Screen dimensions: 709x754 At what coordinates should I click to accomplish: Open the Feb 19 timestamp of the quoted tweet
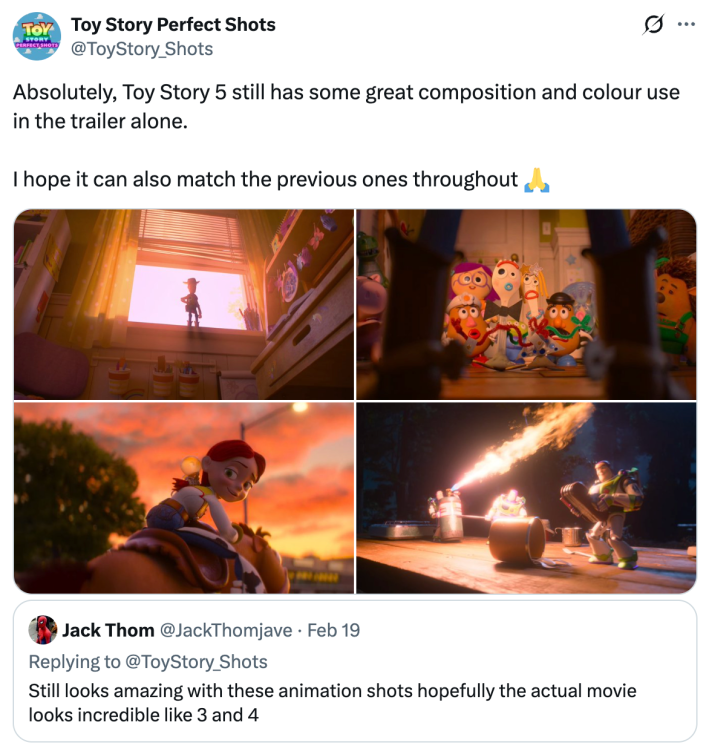334,630
